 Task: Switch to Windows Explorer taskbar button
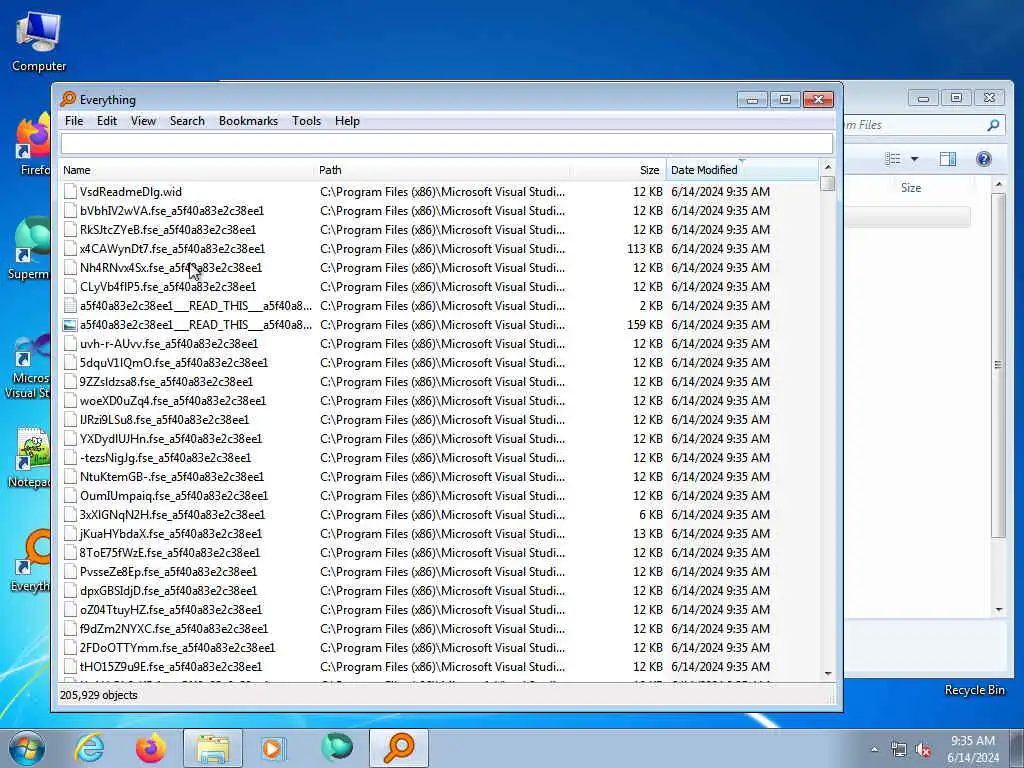point(213,748)
